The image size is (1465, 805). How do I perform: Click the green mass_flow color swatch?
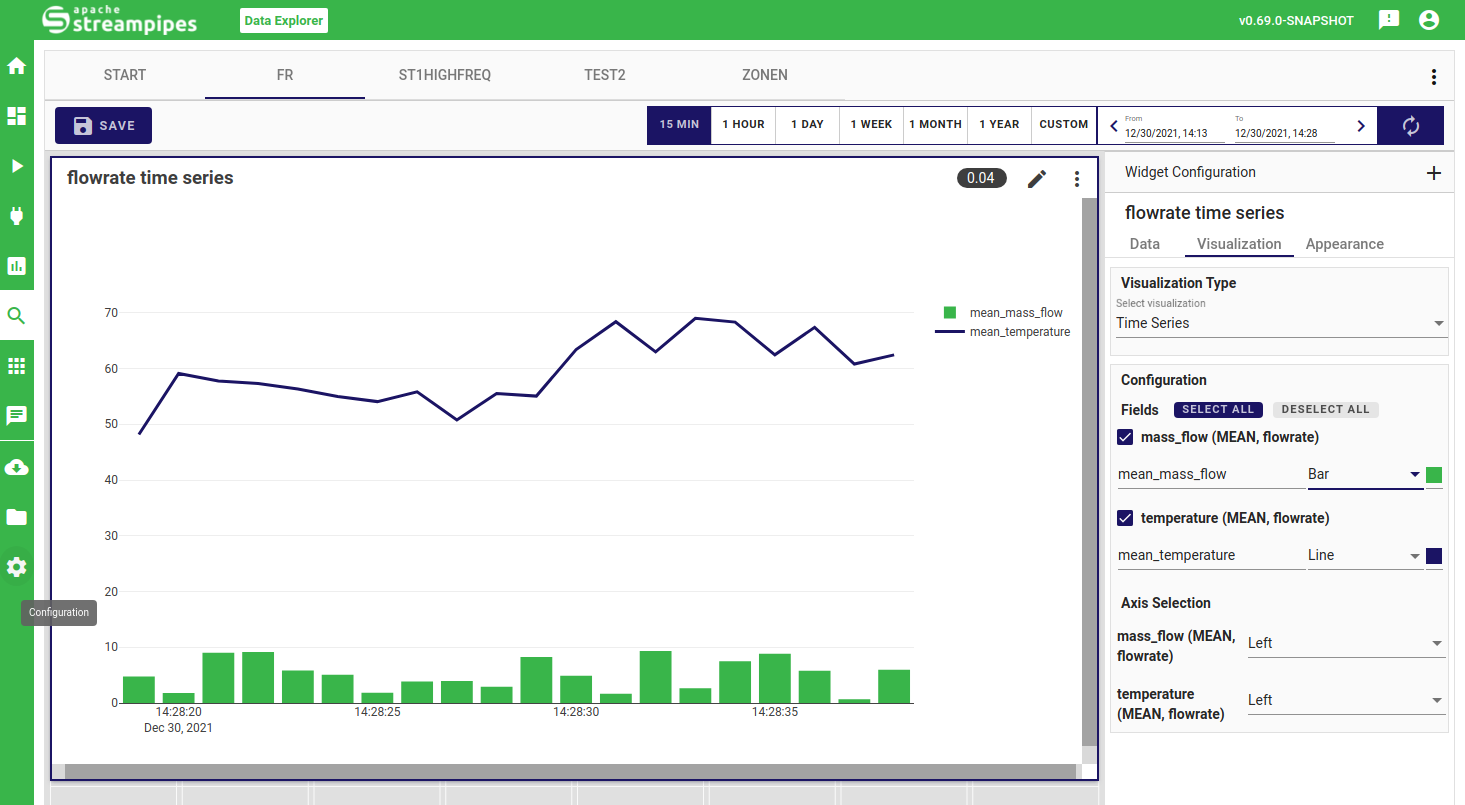1434,475
